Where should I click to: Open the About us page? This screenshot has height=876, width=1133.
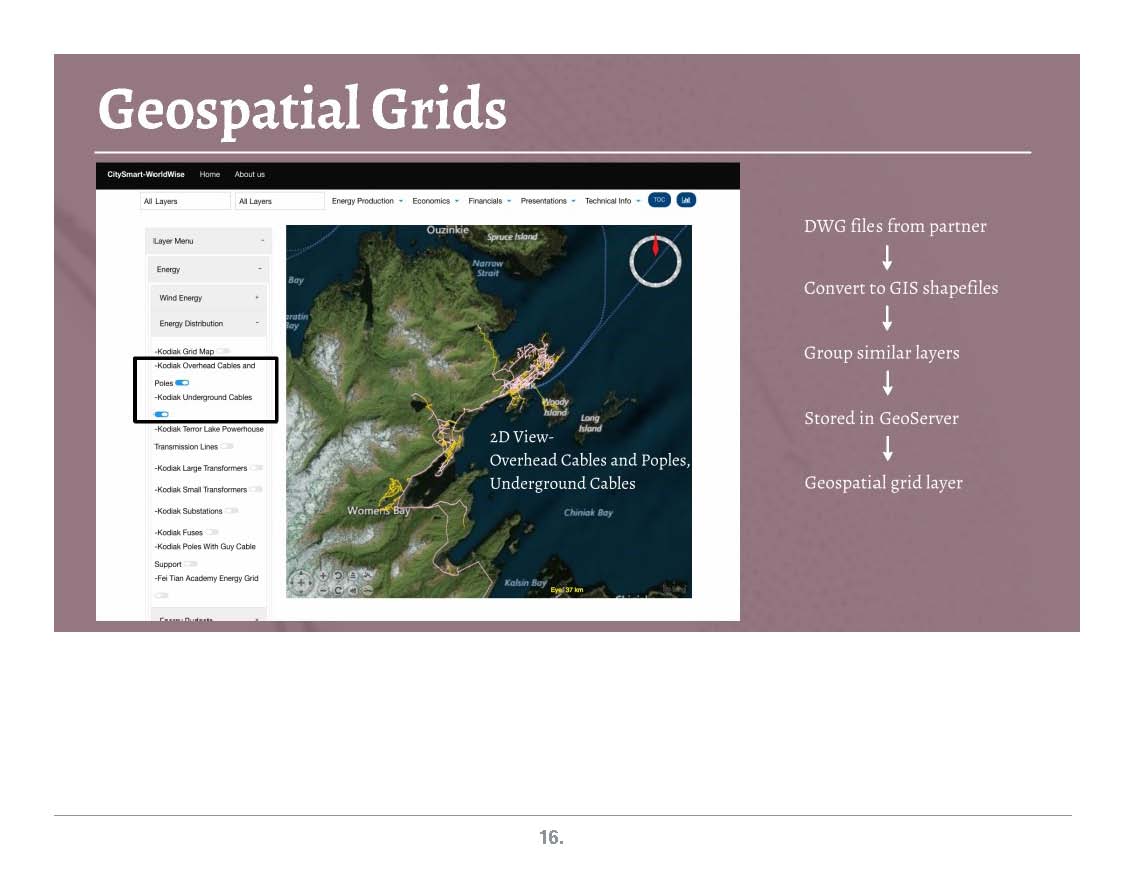[249, 174]
